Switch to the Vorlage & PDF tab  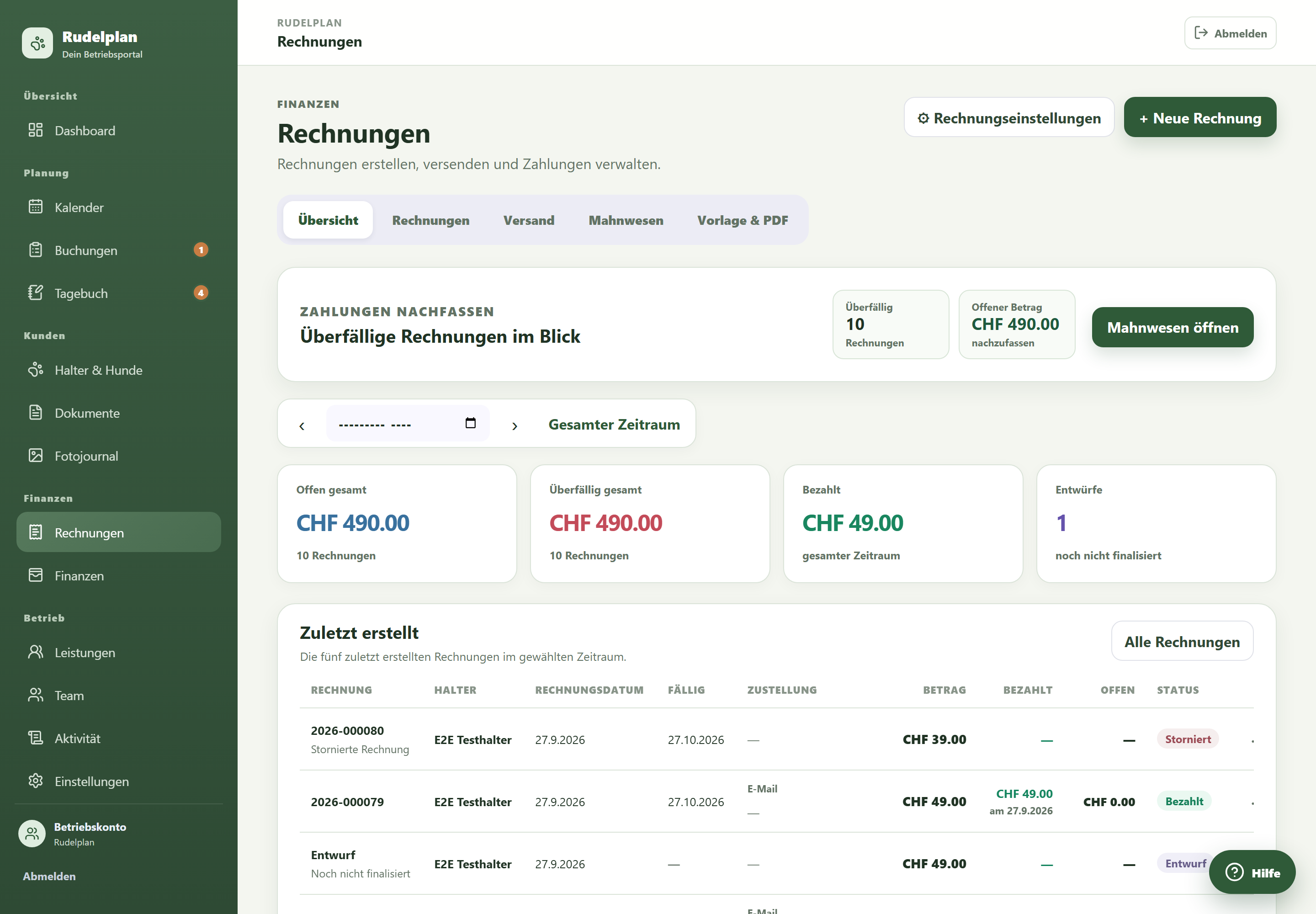click(743, 220)
